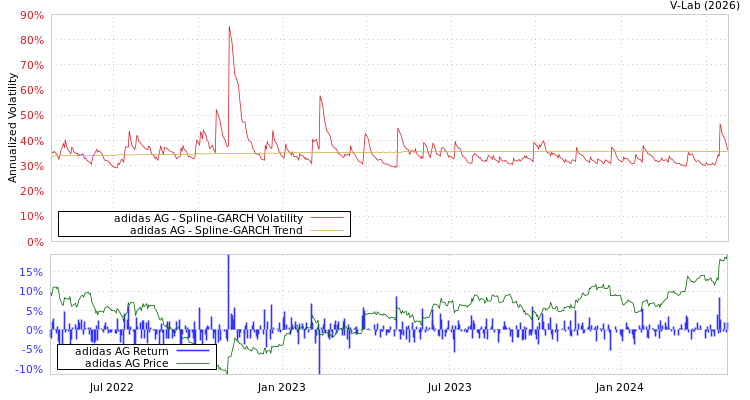Select the adidas AG Price legend entry

[x=126, y=363]
